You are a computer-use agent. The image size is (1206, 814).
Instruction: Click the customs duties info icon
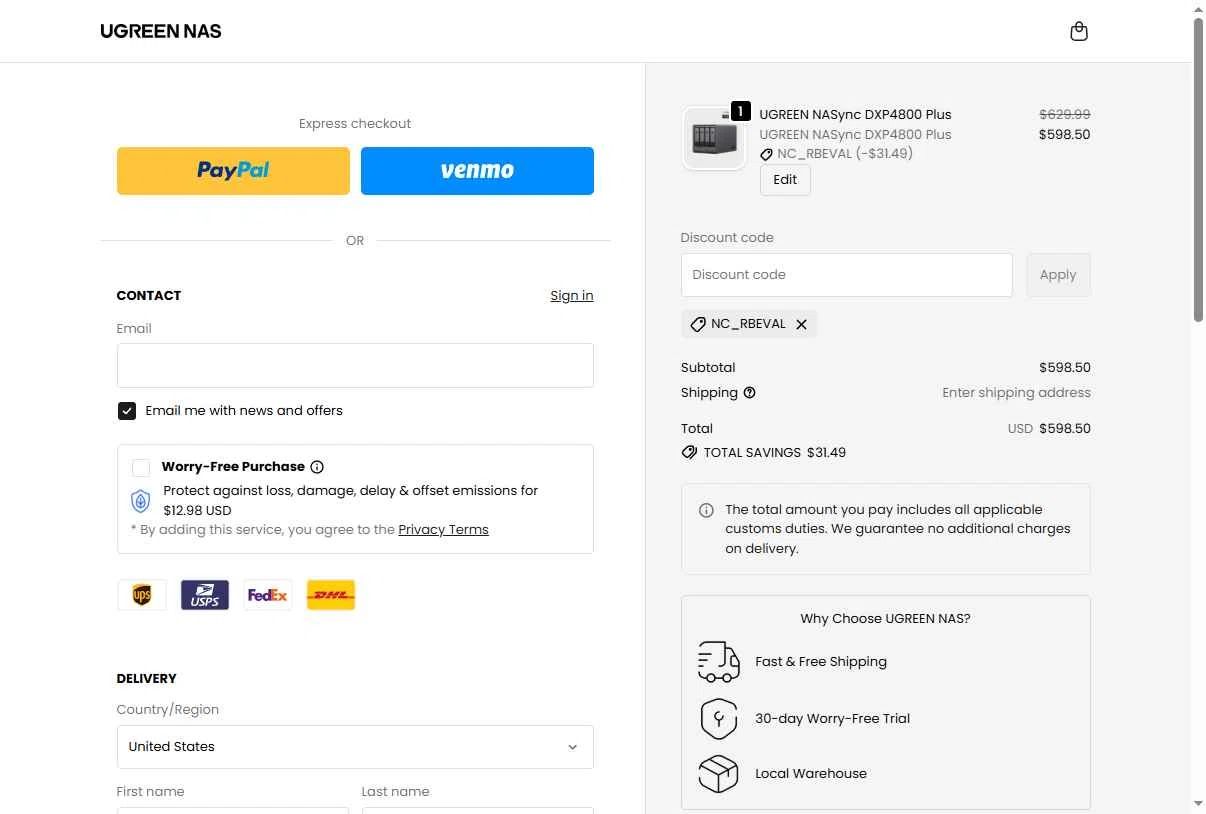pos(706,510)
